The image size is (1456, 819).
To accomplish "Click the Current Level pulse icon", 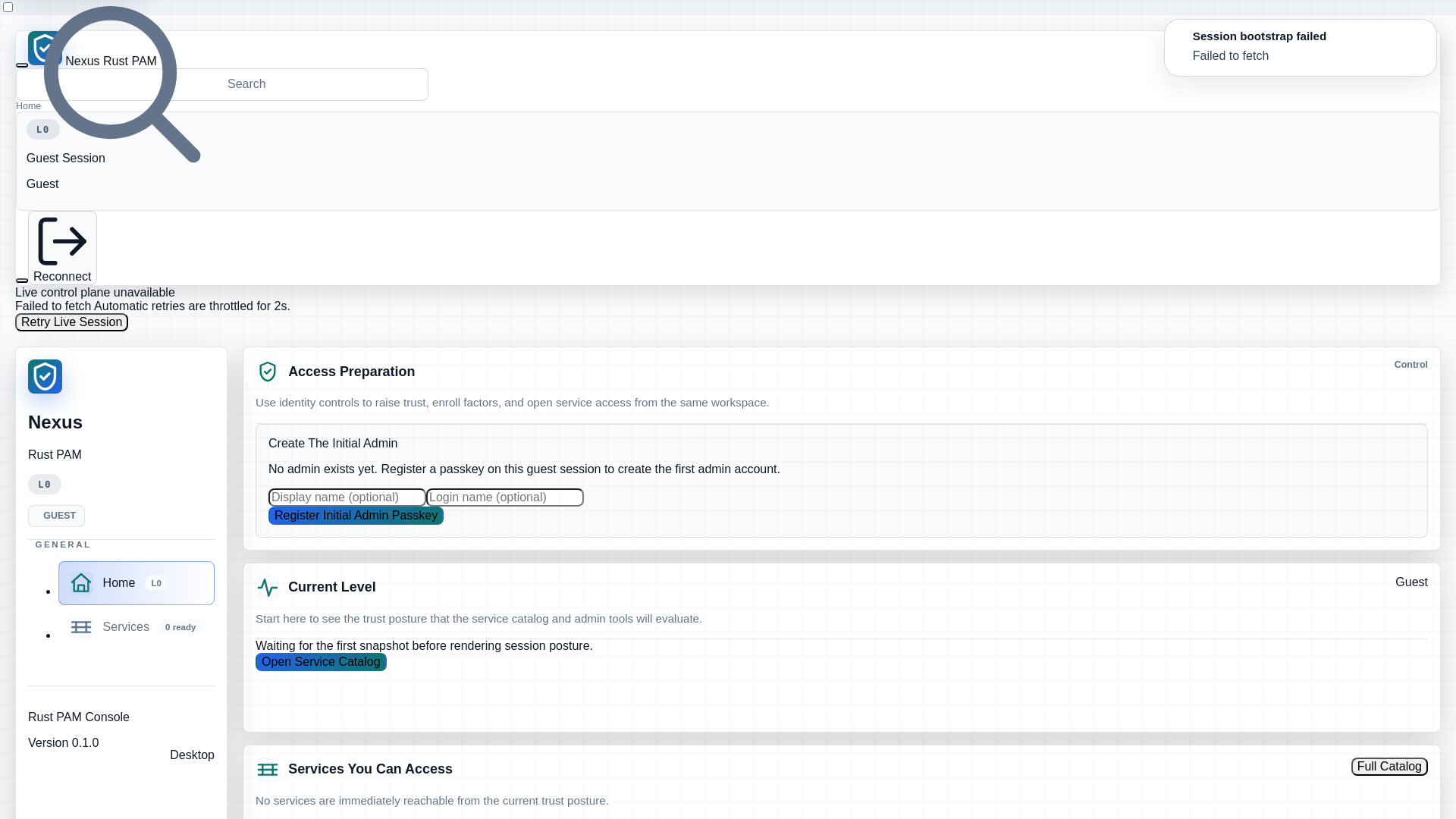I will coord(268,587).
